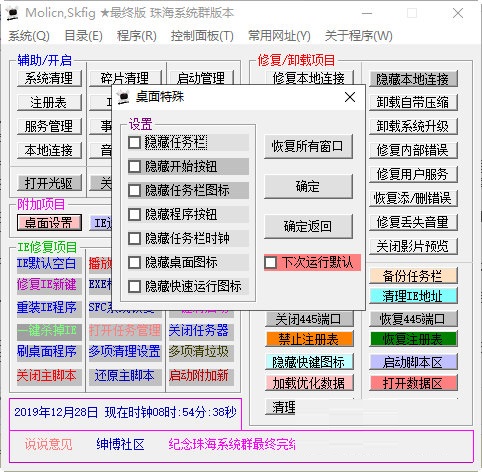Image resolution: width=482 pixels, height=472 pixels.
Task: Open the 常用网址(Y) menu
Action: pyautogui.click(x=279, y=36)
